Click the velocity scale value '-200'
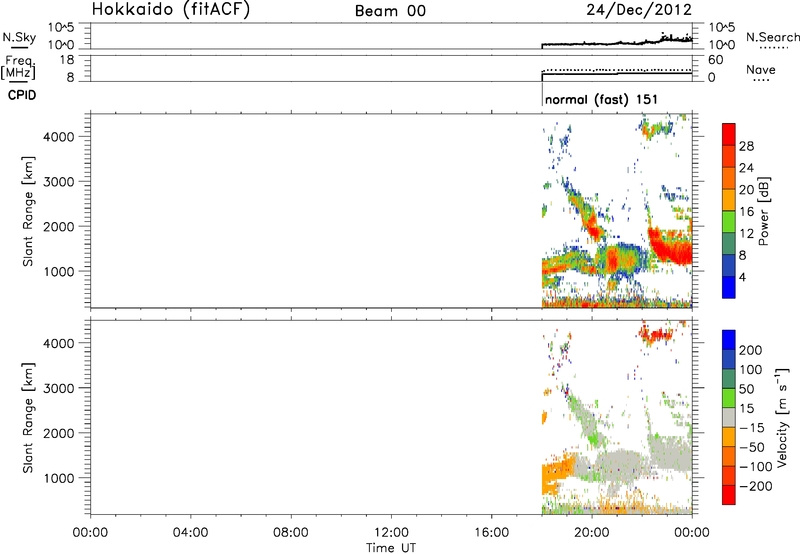 [755, 486]
